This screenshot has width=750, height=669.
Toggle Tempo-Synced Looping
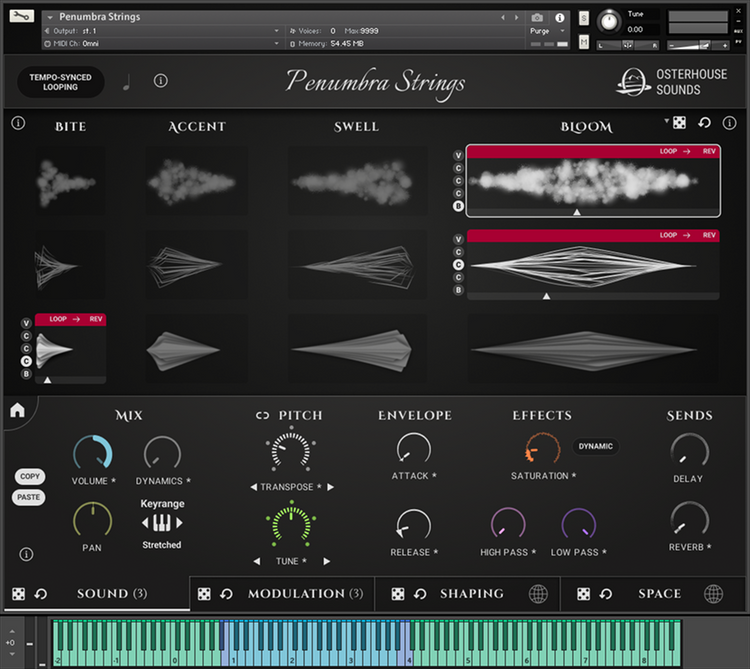point(60,82)
